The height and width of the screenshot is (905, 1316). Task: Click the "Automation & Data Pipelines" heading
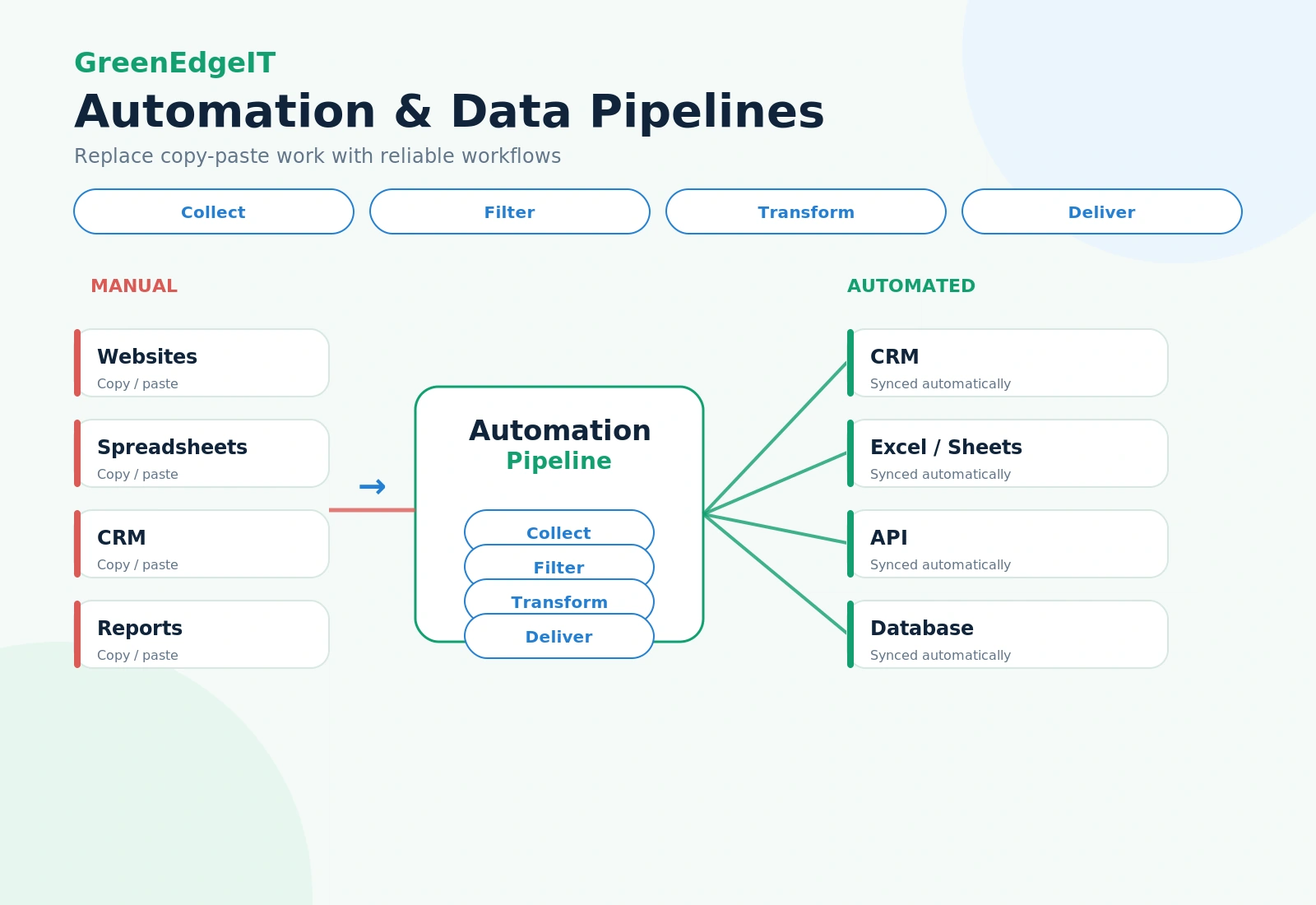pos(449,112)
